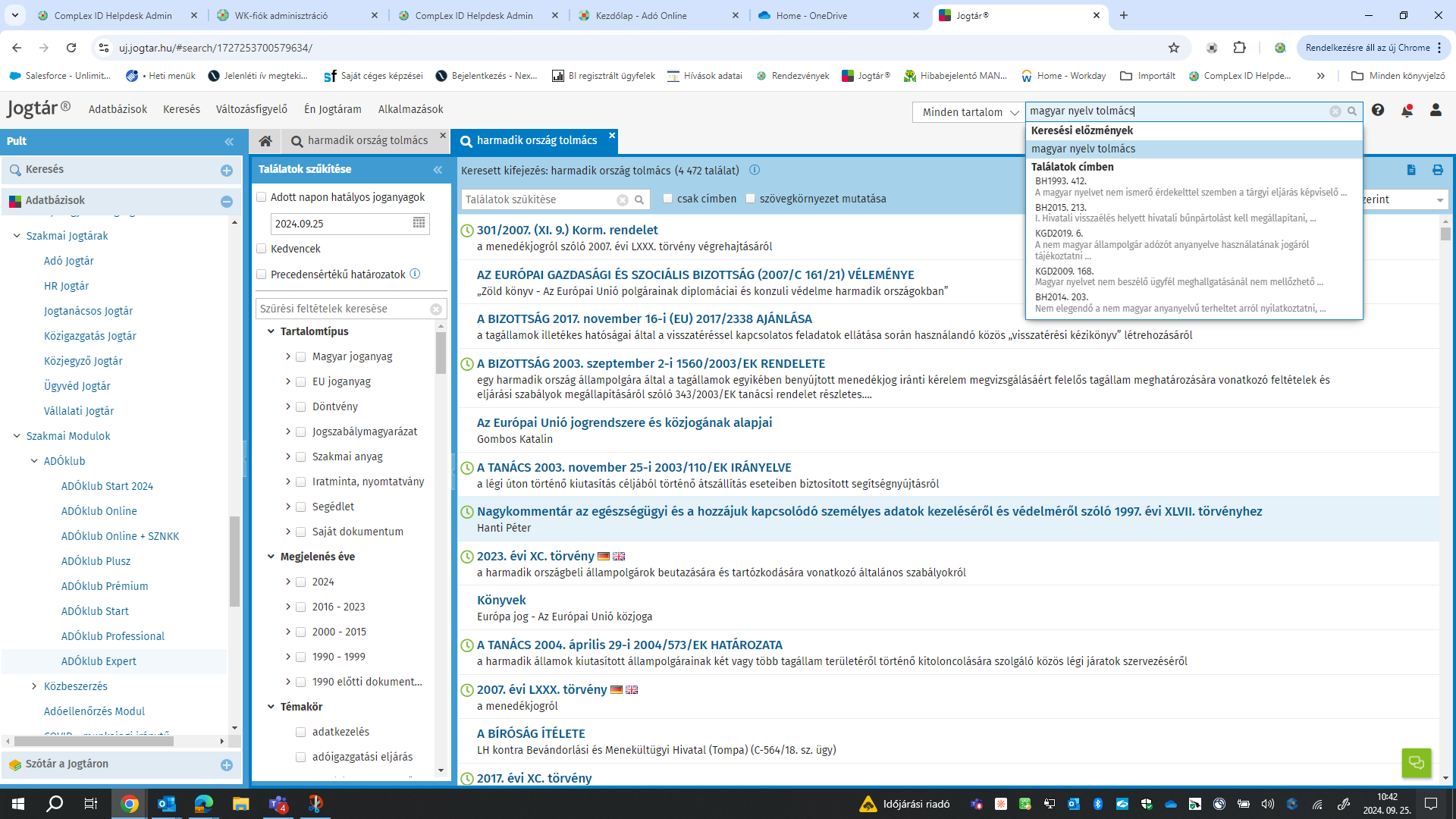Click the print results icon
Image resolution: width=1456 pixels, height=819 pixels.
[x=1437, y=170]
